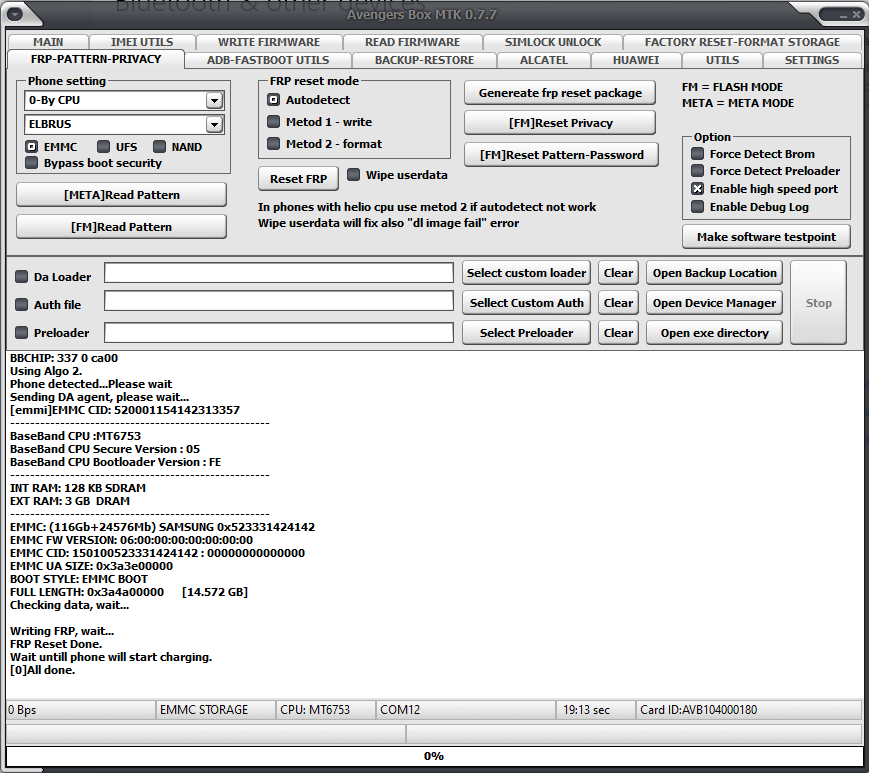Image resolution: width=869 pixels, height=773 pixels.
Task: Open the IMEI UTILS tab
Action: pos(142,42)
